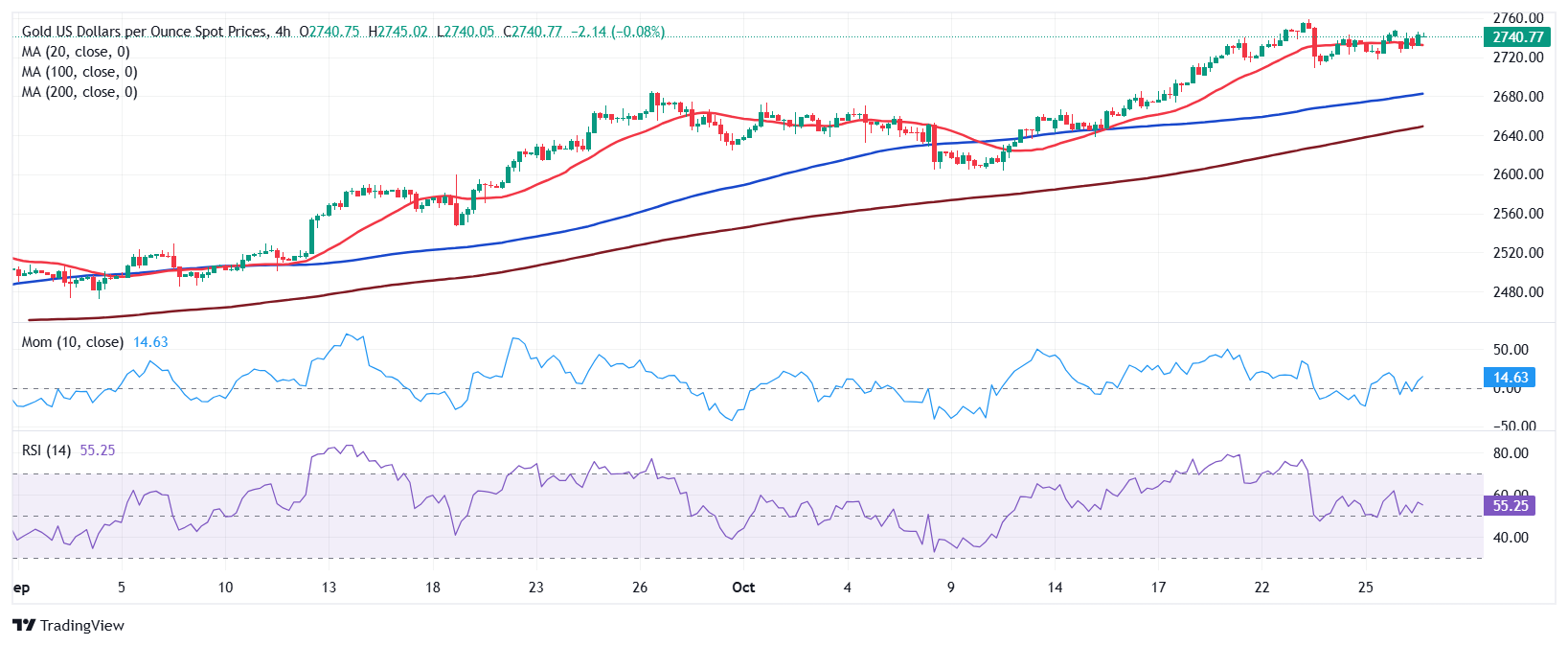Select the MA (200, close, 0) legend
The width and height of the screenshot is (1568, 646).
coord(80,92)
